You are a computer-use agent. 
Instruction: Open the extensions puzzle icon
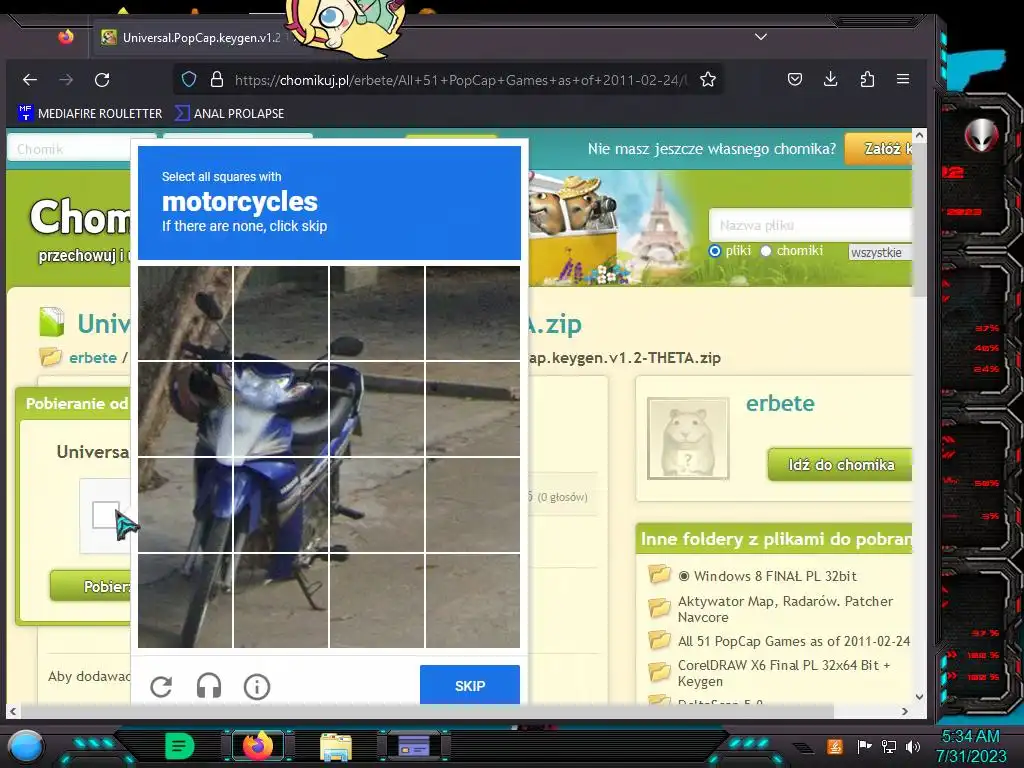[x=867, y=80]
